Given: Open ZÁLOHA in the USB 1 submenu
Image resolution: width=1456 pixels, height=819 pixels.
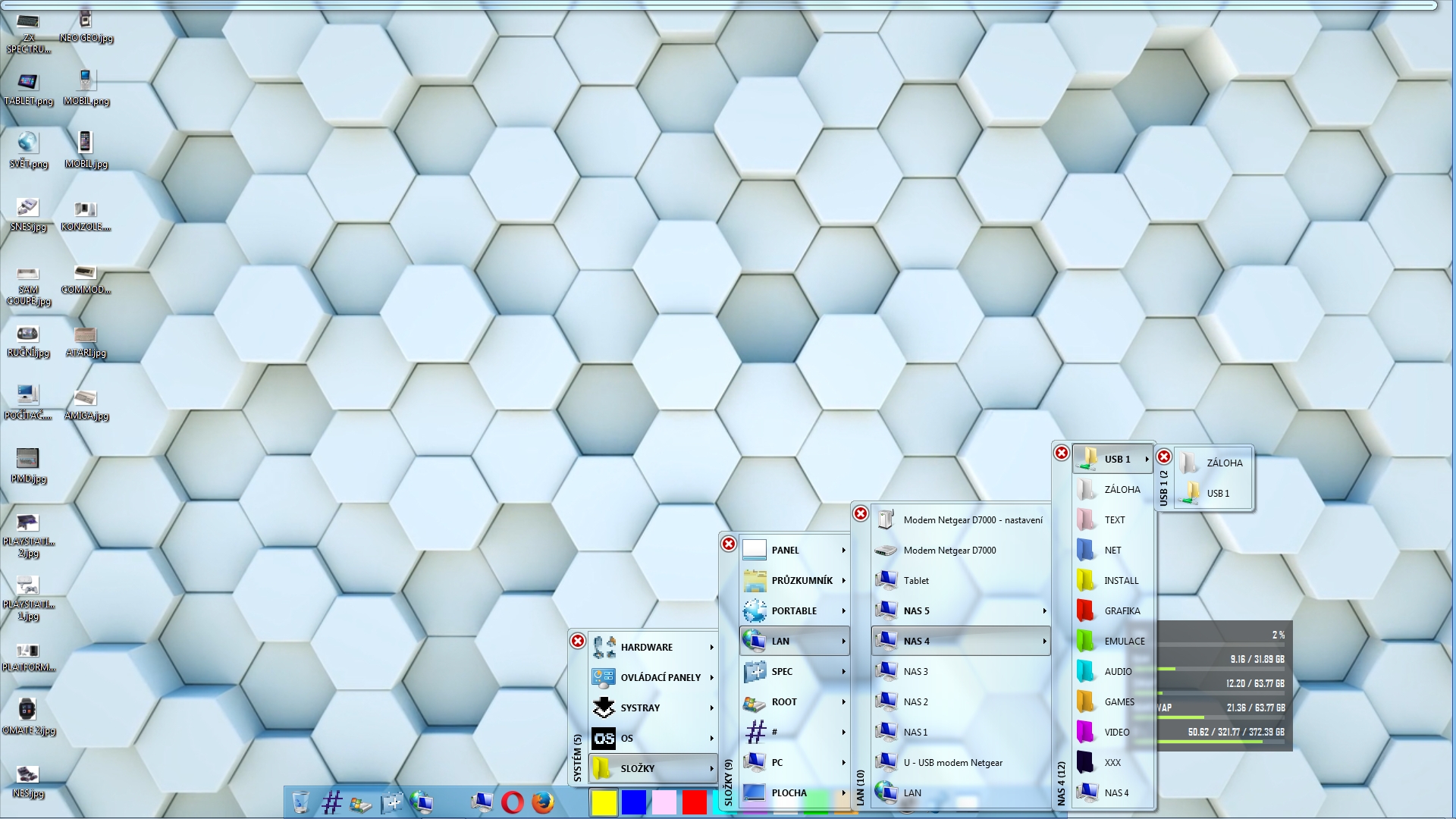Looking at the screenshot, I should tap(1213, 463).
